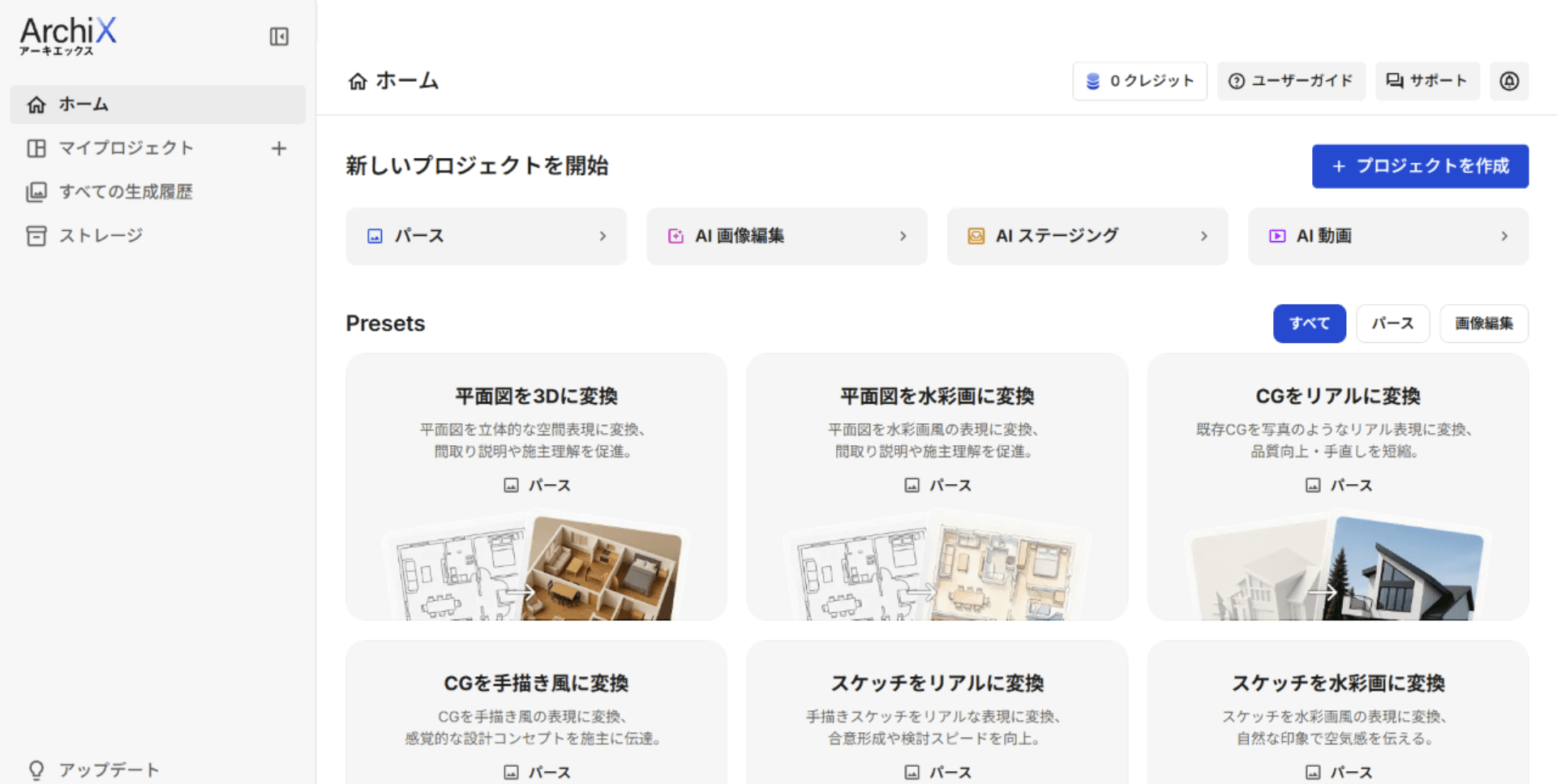Click the archive box icon beside ストレージ
The image size is (1557, 784).
coord(36,236)
